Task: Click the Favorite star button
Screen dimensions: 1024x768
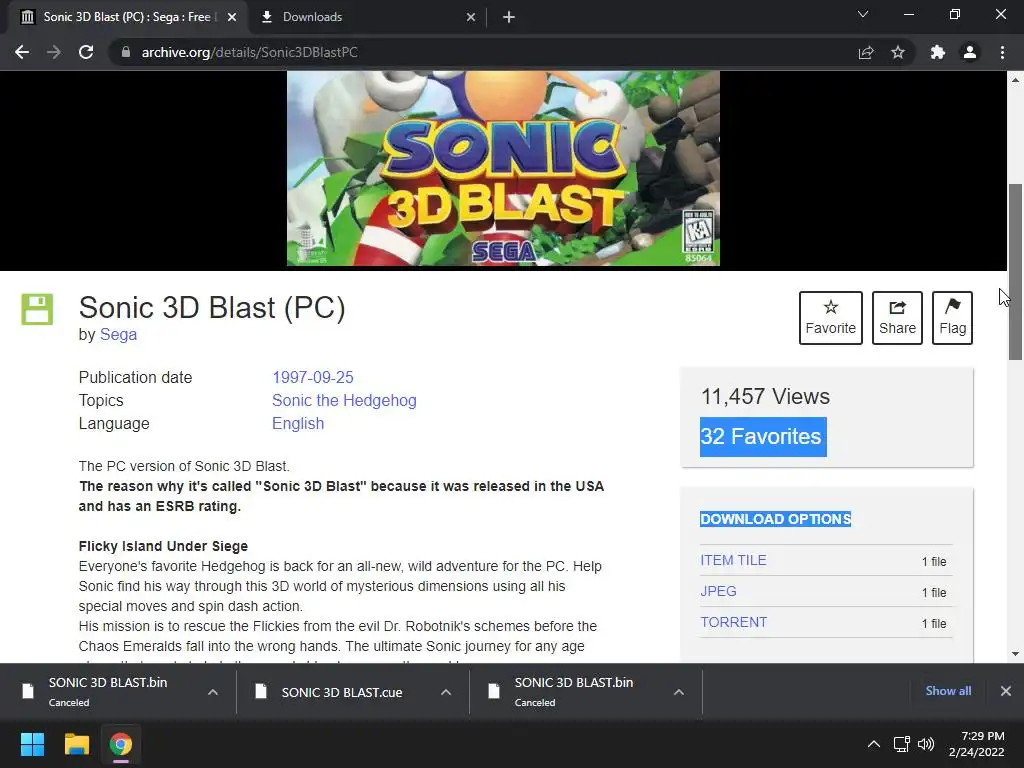Action: [831, 317]
